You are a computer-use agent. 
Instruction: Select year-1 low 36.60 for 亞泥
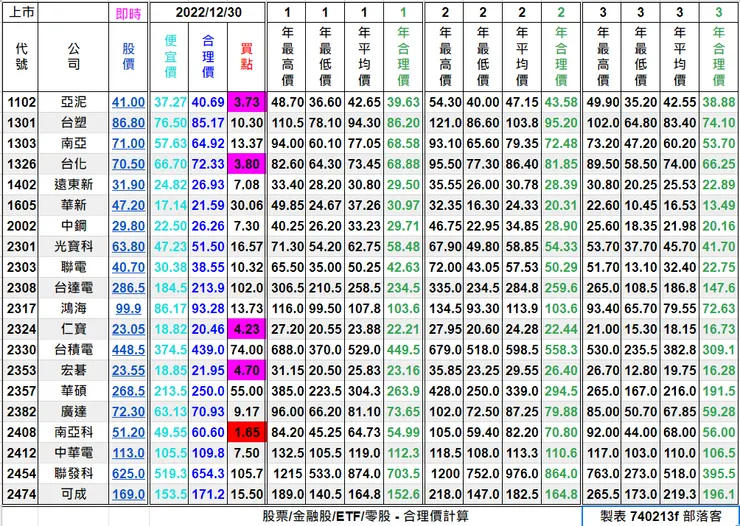(325, 102)
